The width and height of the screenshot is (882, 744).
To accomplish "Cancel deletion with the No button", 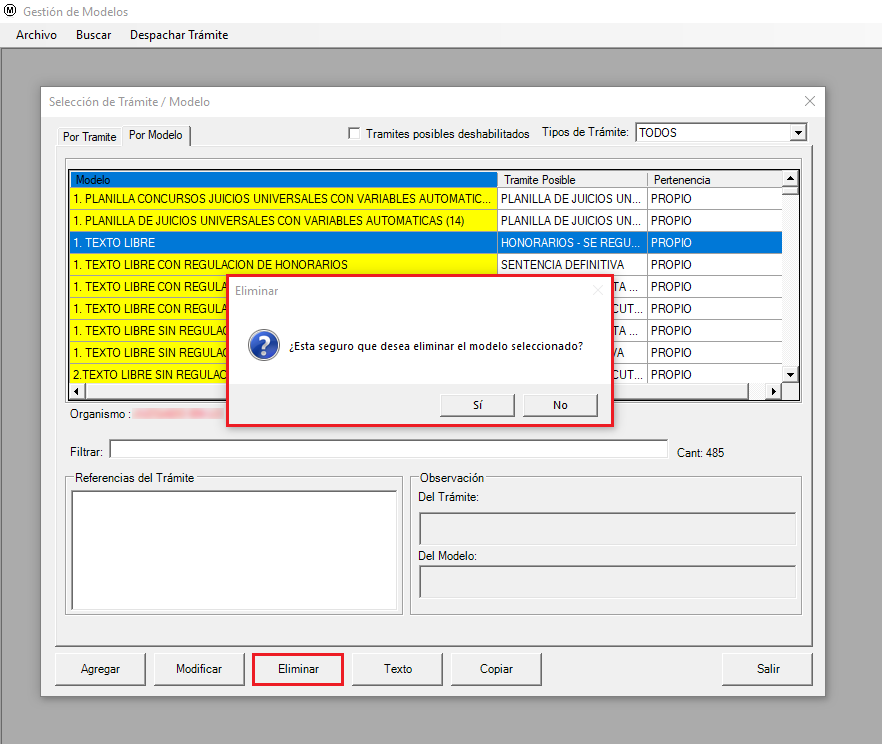I will click(560, 405).
